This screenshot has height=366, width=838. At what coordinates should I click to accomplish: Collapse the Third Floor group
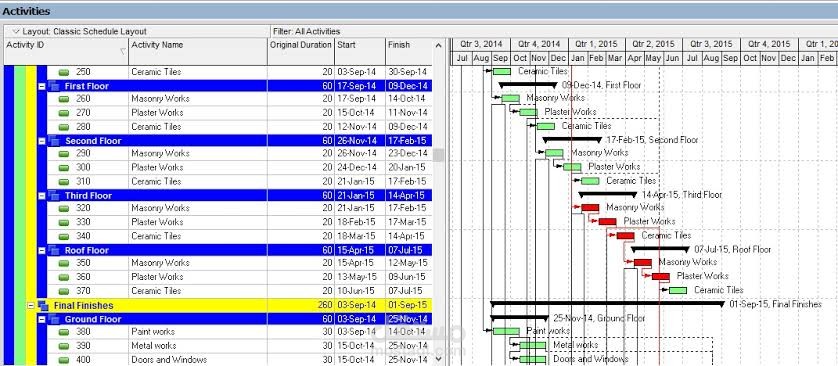point(42,196)
